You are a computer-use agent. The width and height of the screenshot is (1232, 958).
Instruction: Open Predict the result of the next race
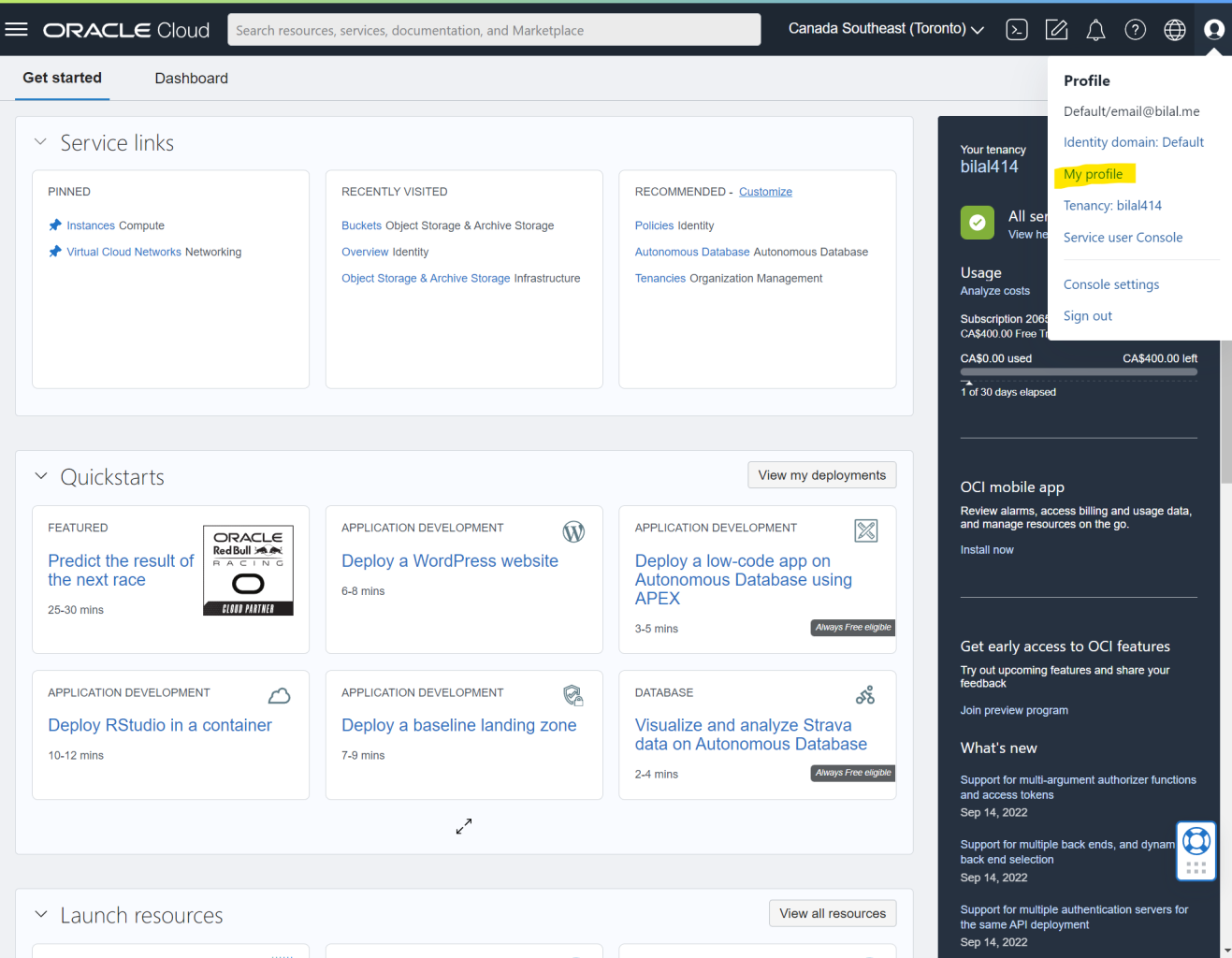click(x=121, y=570)
